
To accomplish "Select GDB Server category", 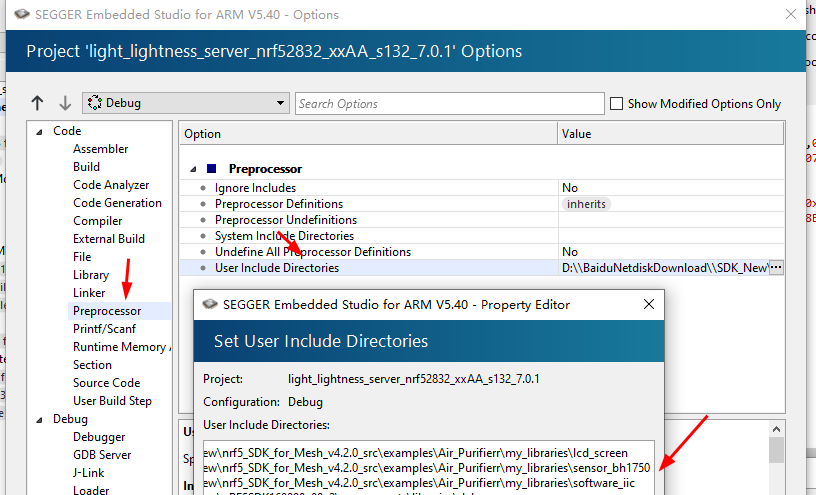I will 102,454.
